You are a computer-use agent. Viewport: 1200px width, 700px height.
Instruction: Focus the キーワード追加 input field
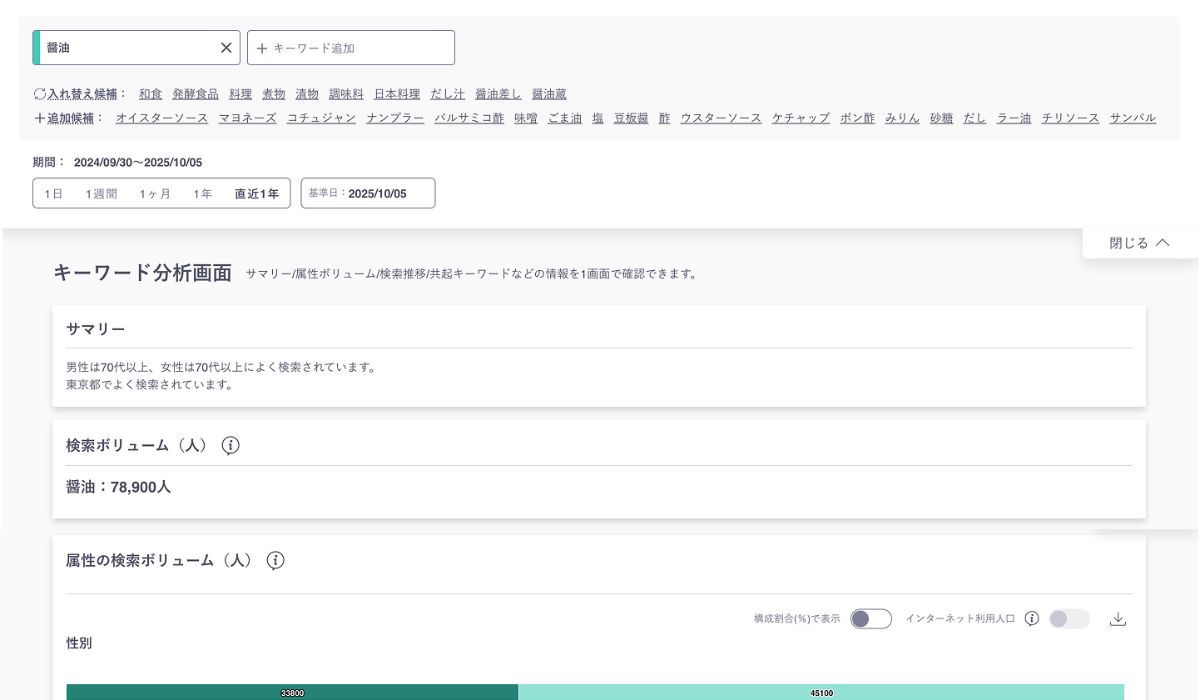[360, 48]
